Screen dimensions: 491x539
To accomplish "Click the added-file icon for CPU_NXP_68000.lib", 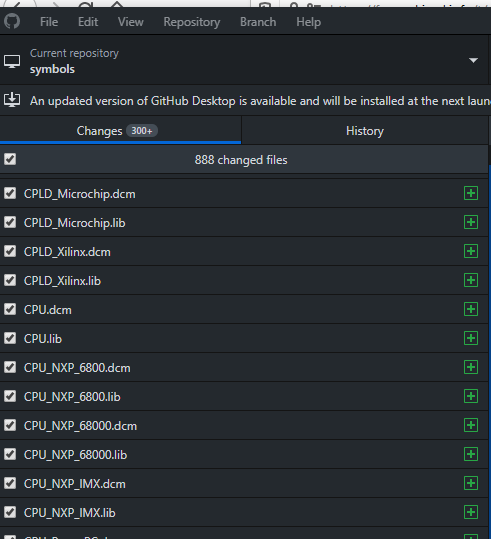I will click(471, 454).
